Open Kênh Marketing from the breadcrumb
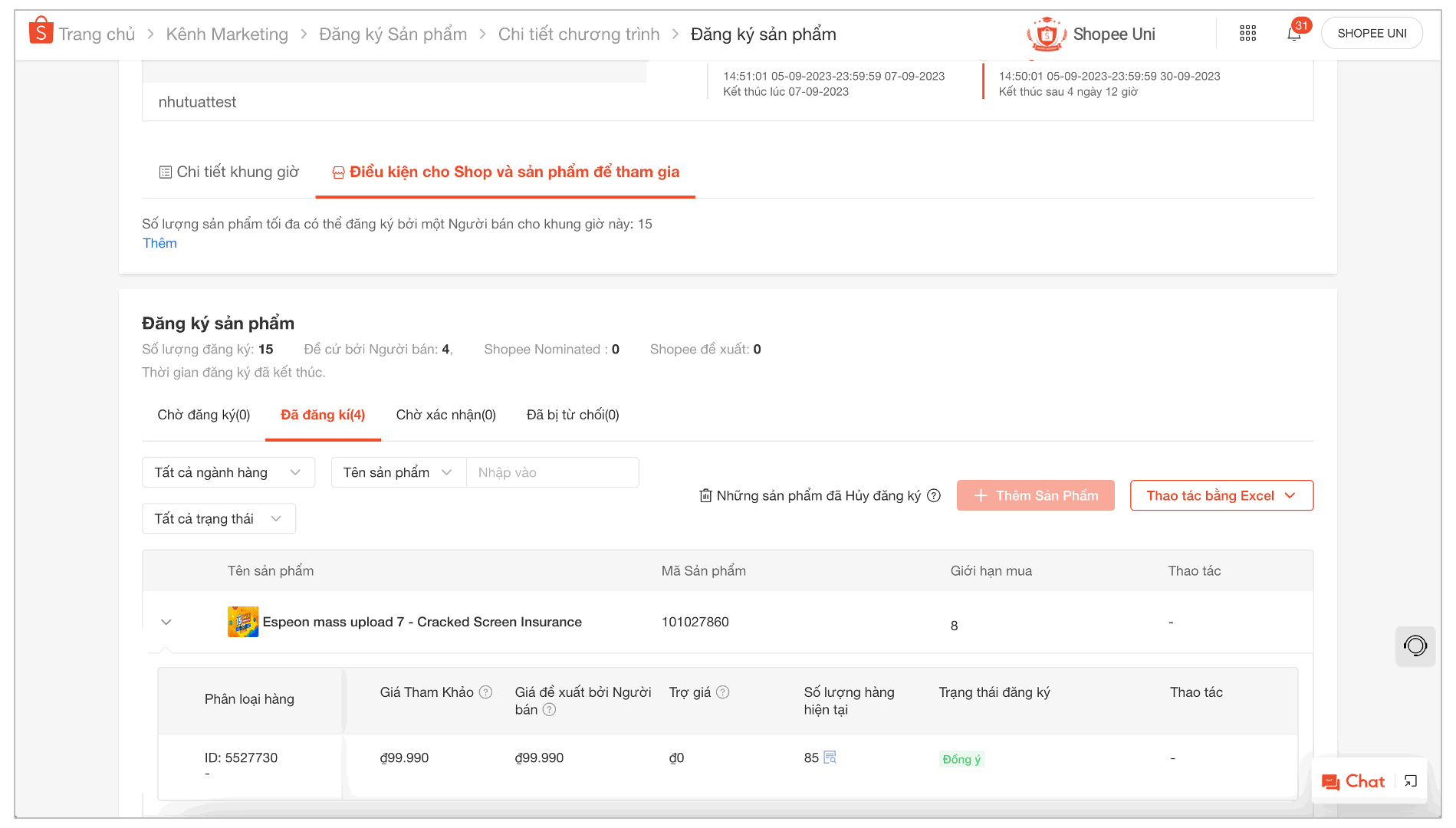 pos(227,34)
